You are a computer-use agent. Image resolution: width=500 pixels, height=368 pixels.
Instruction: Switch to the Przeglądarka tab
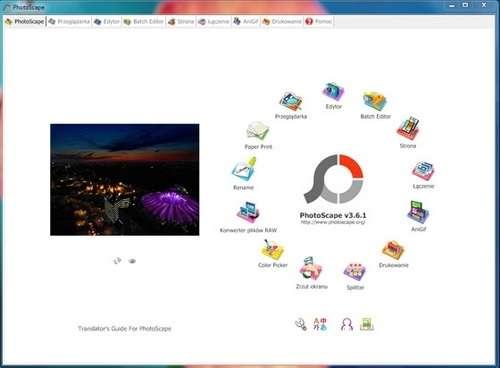tap(69, 22)
